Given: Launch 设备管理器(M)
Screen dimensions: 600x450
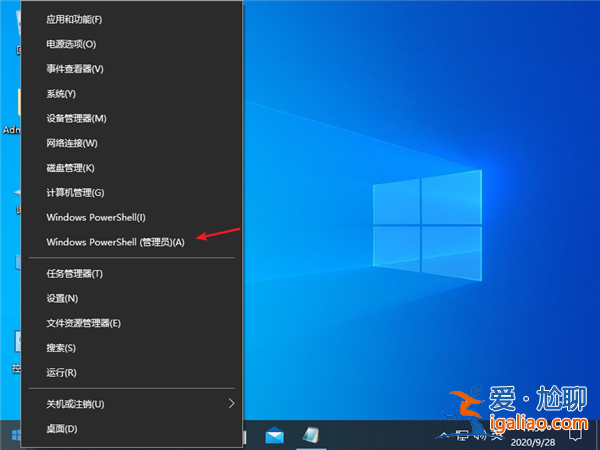Looking at the screenshot, I should tap(131, 118).
